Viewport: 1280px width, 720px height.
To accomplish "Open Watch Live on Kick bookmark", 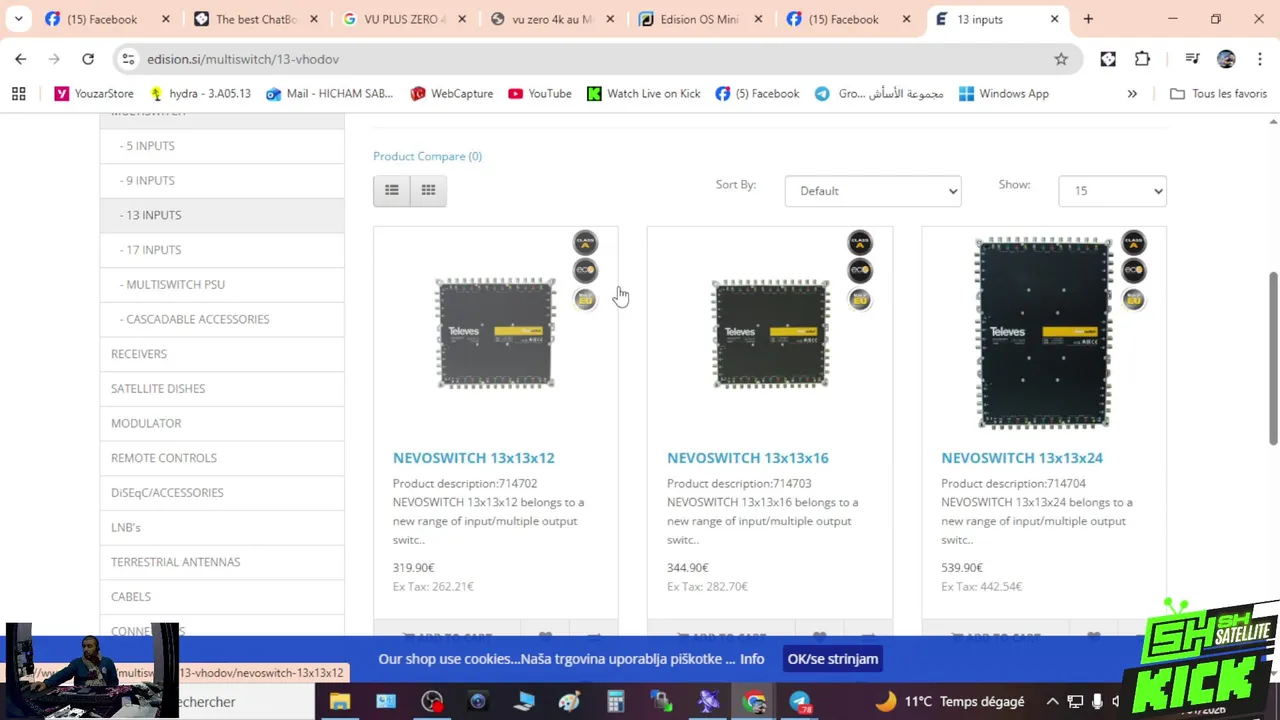I will tap(643, 93).
